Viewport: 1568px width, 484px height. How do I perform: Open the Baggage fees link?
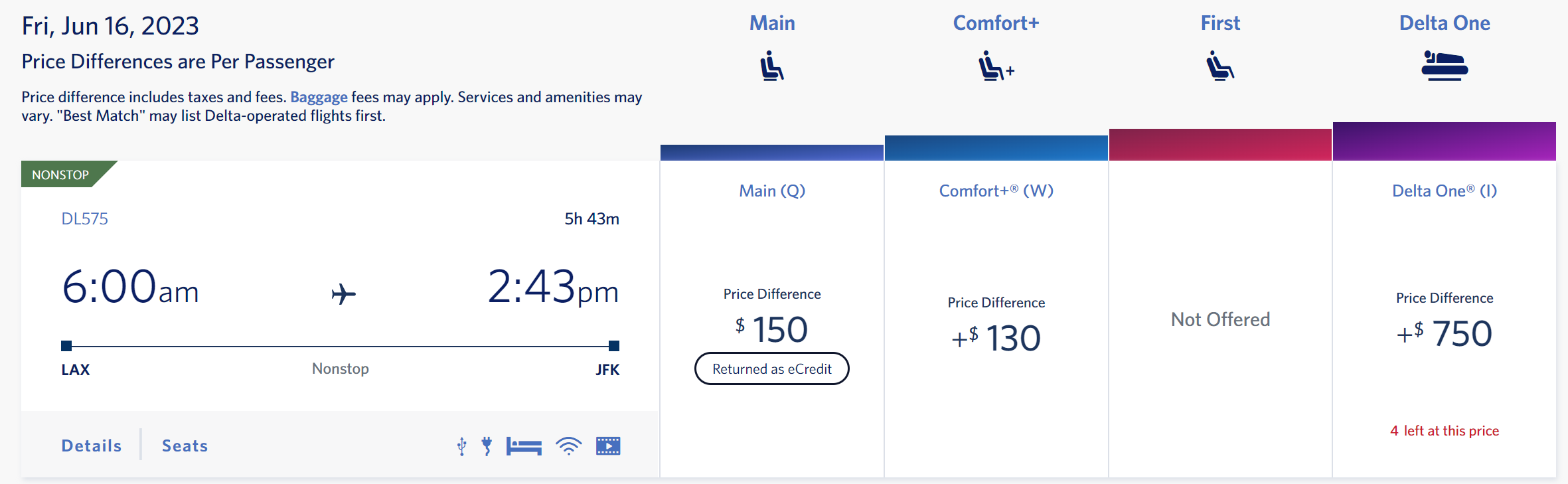click(x=319, y=97)
